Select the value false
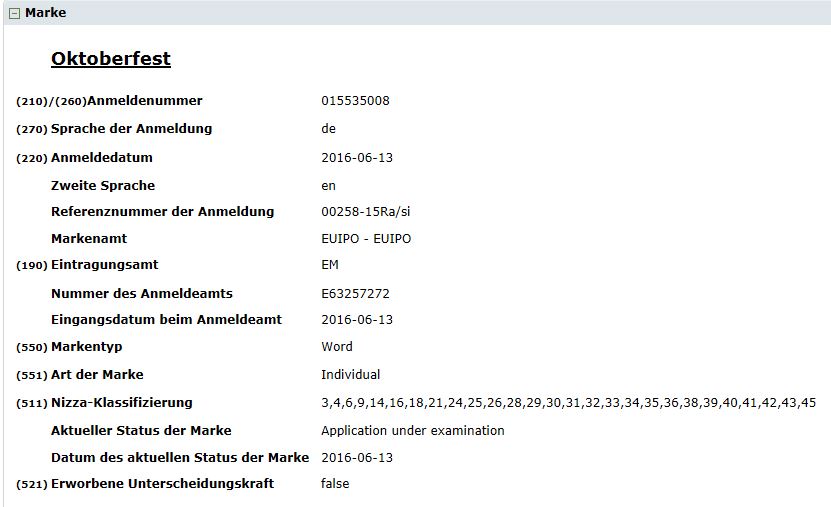Image resolution: width=831 pixels, height=507 pixels. coord(335,484)
